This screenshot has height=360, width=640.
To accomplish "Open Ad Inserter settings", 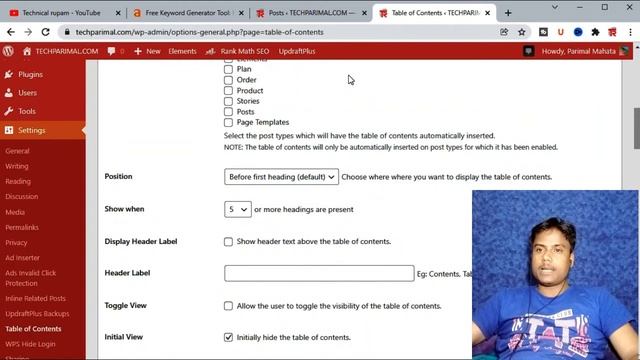I will pyautogui.click(x=22, y=258).
